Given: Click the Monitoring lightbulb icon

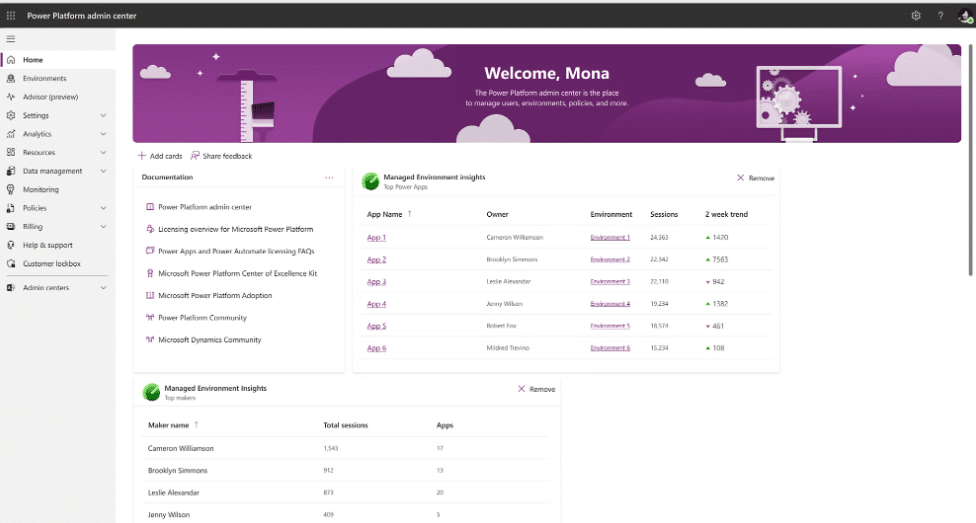Looking at the screenshot, I should (11, 189).
